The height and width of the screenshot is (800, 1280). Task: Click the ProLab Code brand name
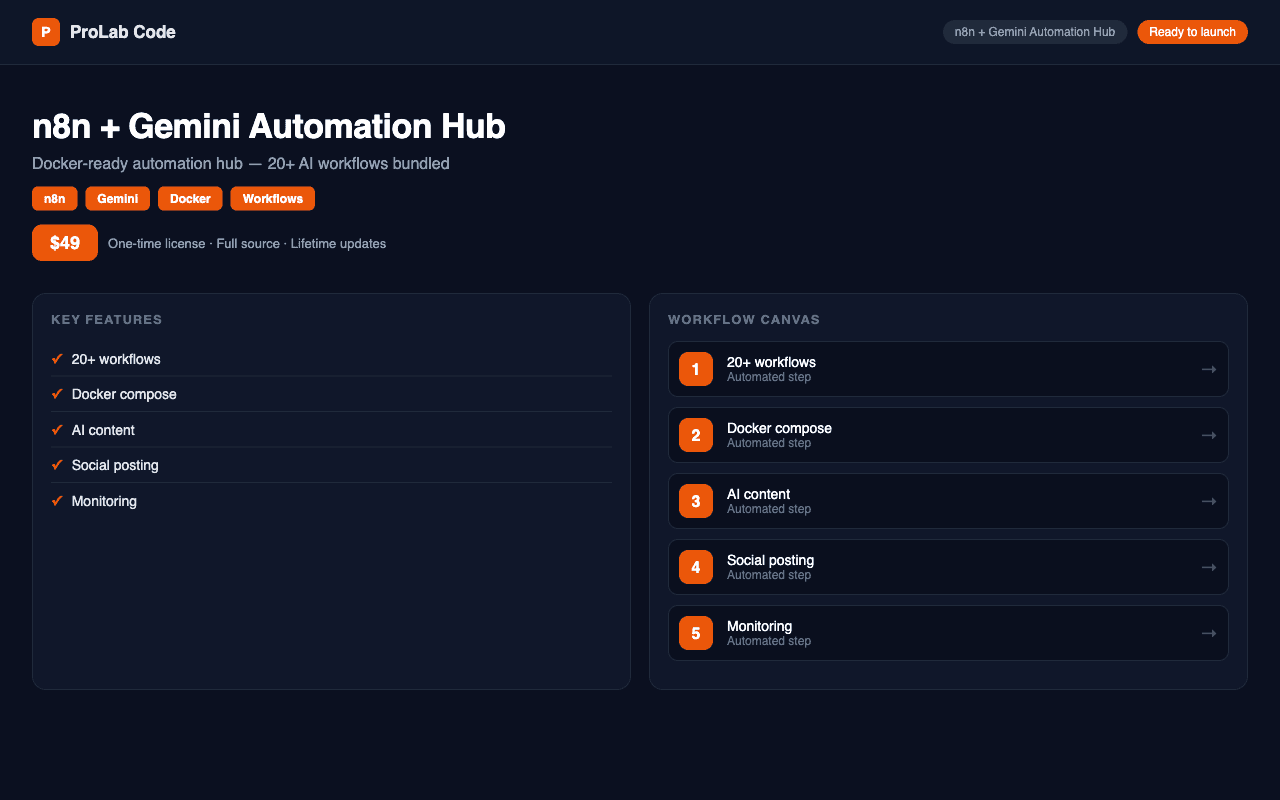(123, 32)
